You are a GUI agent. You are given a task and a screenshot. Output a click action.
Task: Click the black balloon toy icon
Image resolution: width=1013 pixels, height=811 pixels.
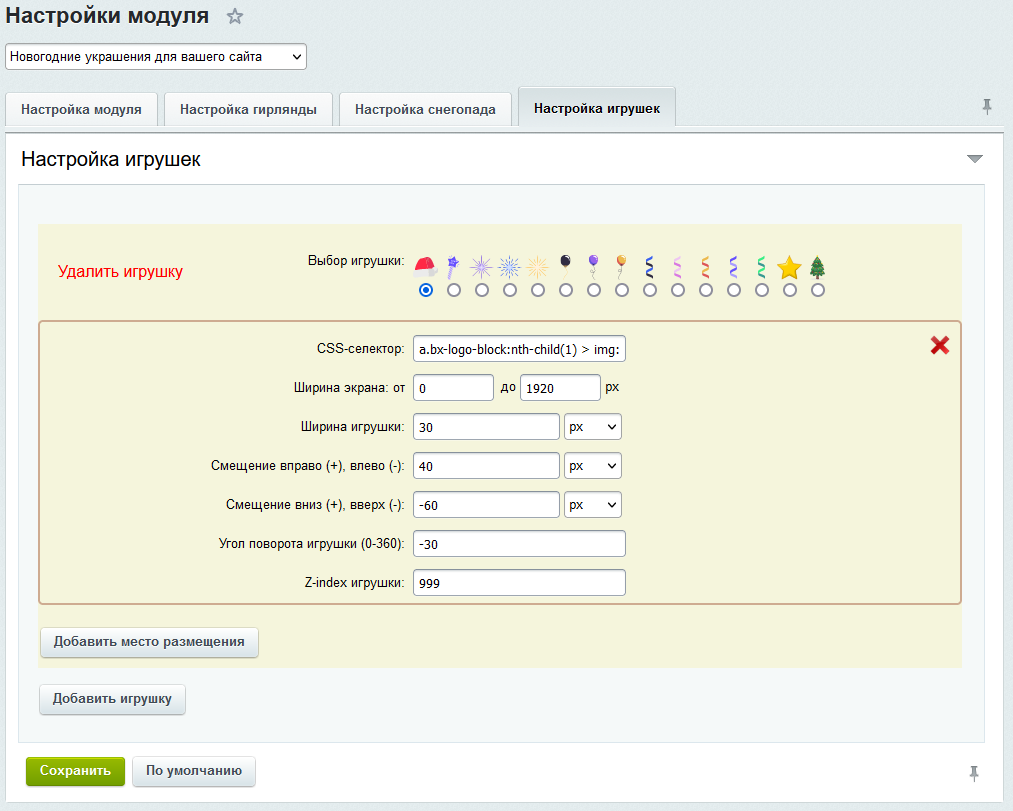(566, 264)
